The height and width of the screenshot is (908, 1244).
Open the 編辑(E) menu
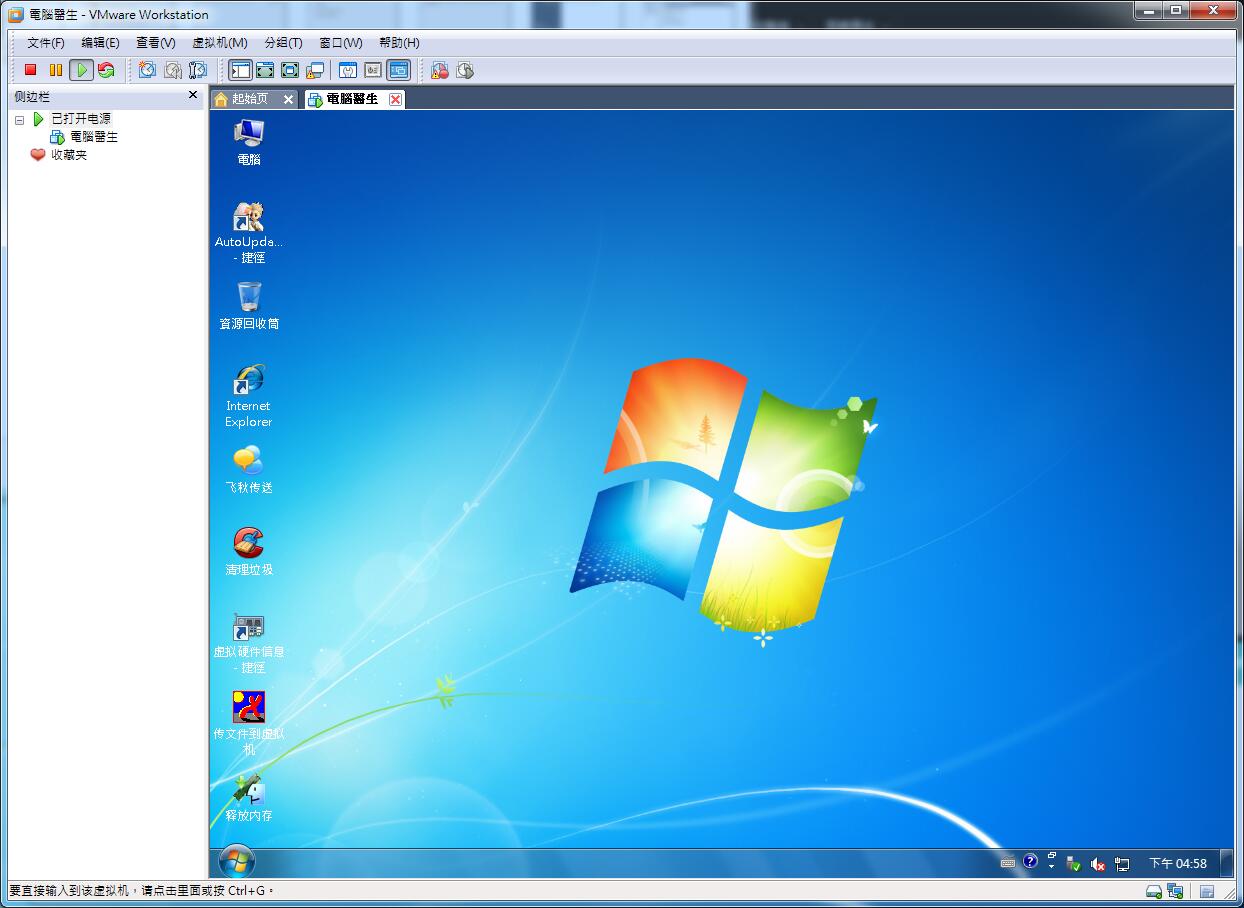point(100,43)
